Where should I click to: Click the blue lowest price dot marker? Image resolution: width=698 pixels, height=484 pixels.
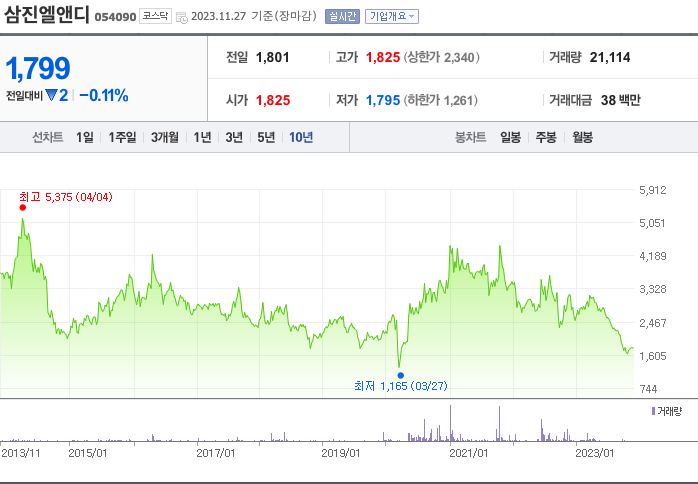401,375
